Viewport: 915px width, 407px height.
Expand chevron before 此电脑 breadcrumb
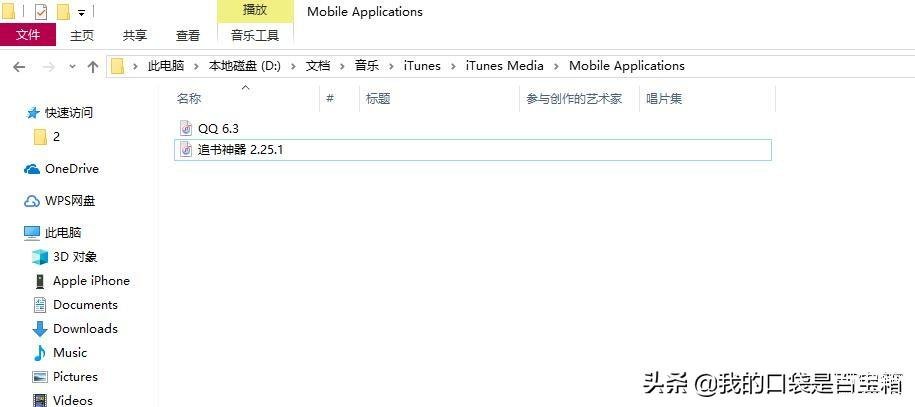click(x=136, y=67)
